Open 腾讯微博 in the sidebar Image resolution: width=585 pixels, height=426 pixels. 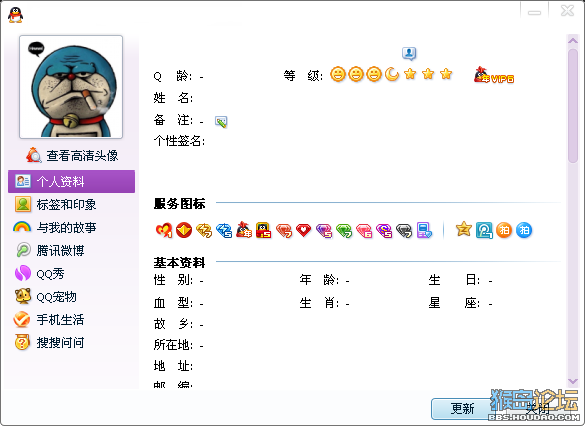point(50,250)
